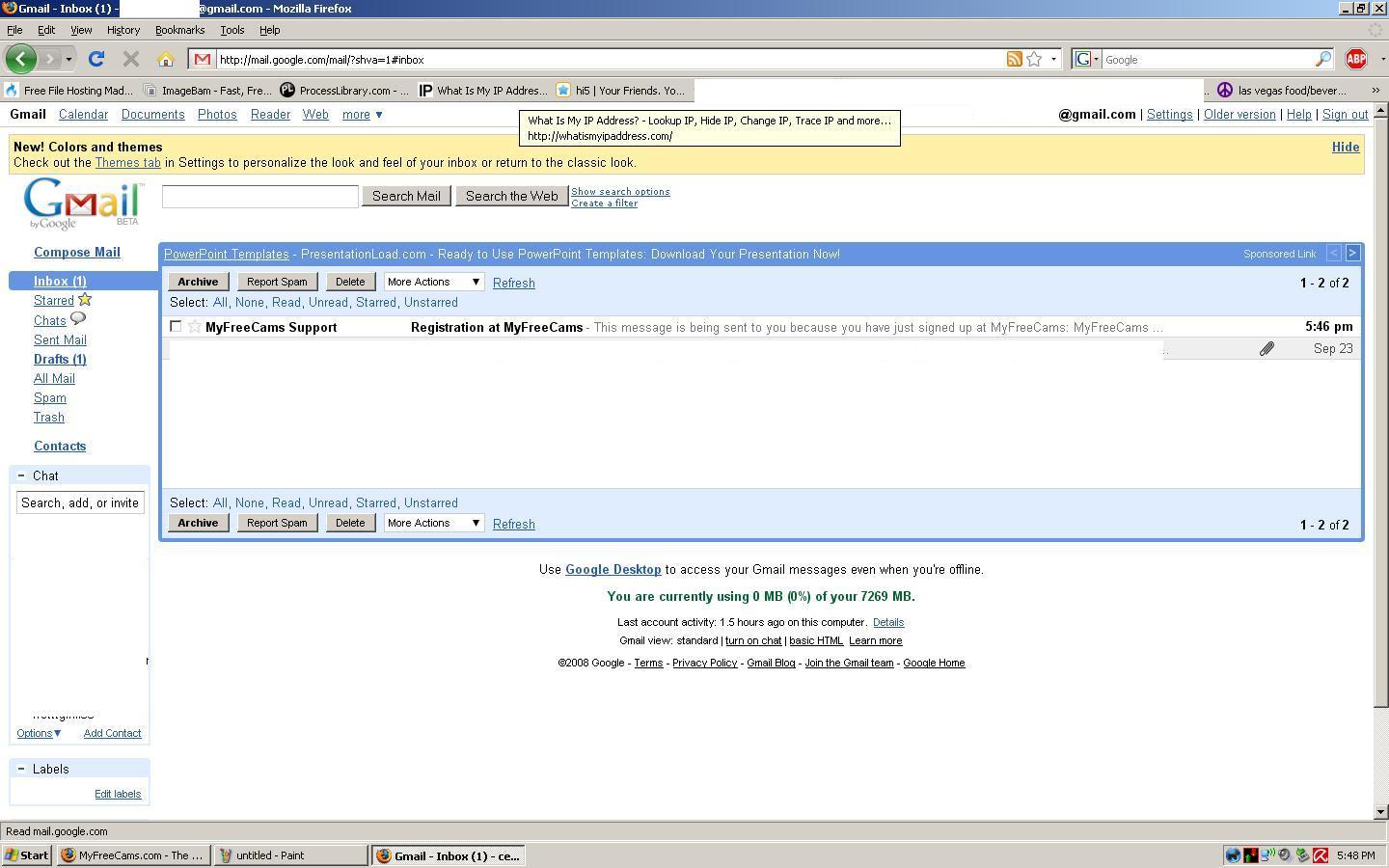Viewport: 1389px width, 868px height.
Task: Click the top Delete button
Action: coord(350,282)
